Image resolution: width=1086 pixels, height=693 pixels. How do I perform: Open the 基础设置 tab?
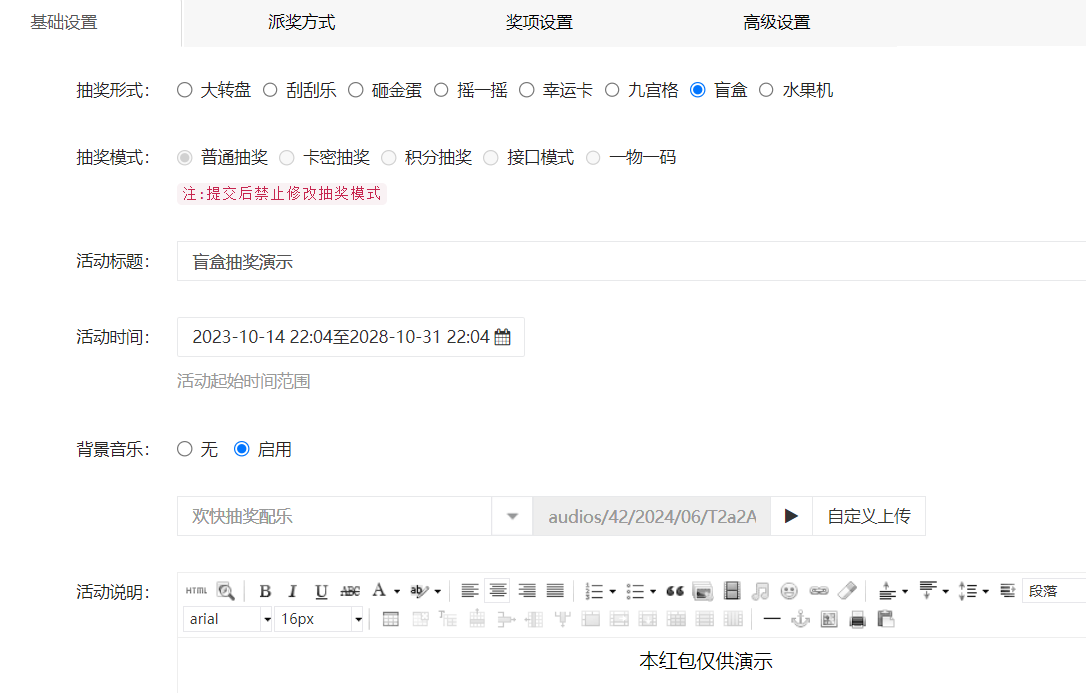pyautogui.click(x=64, y=23)
